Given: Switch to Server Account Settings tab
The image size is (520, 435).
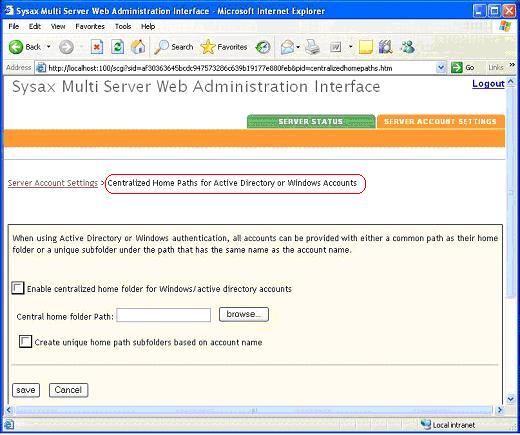Looking at the screenshot, I should 440,121.
